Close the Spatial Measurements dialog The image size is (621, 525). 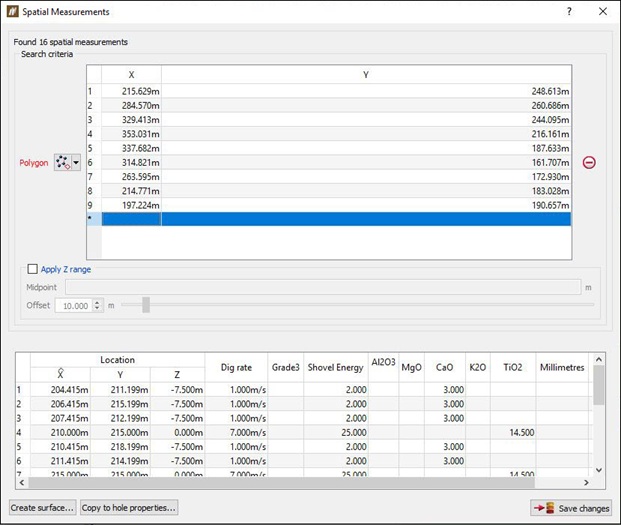(603, 11)
